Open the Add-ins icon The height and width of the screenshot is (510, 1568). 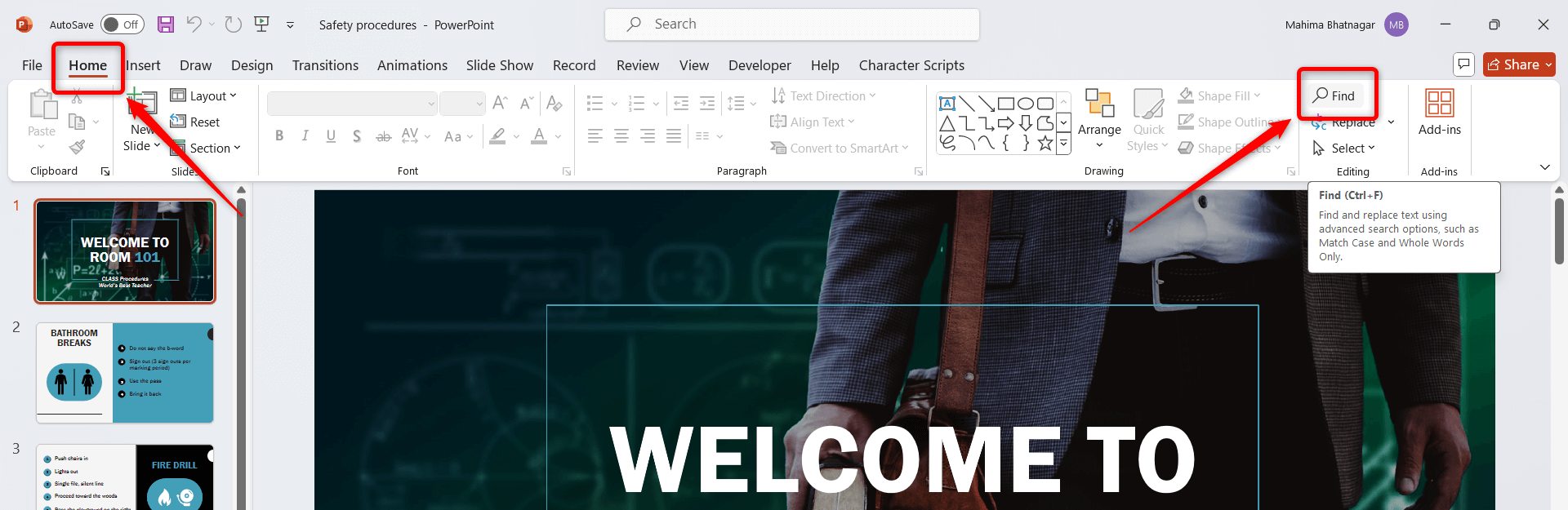click(x=1439, y=113)
